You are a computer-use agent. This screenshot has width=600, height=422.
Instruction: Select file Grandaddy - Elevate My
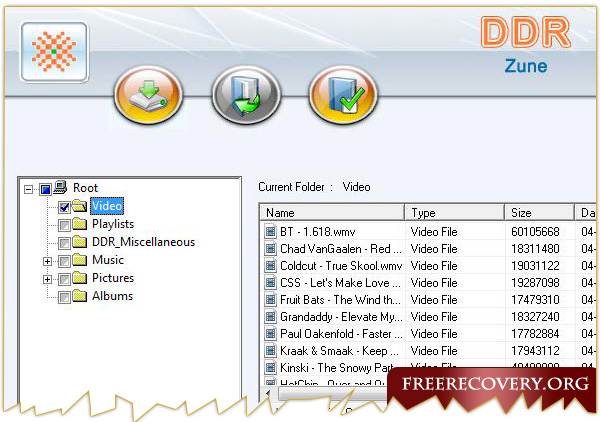341,317
